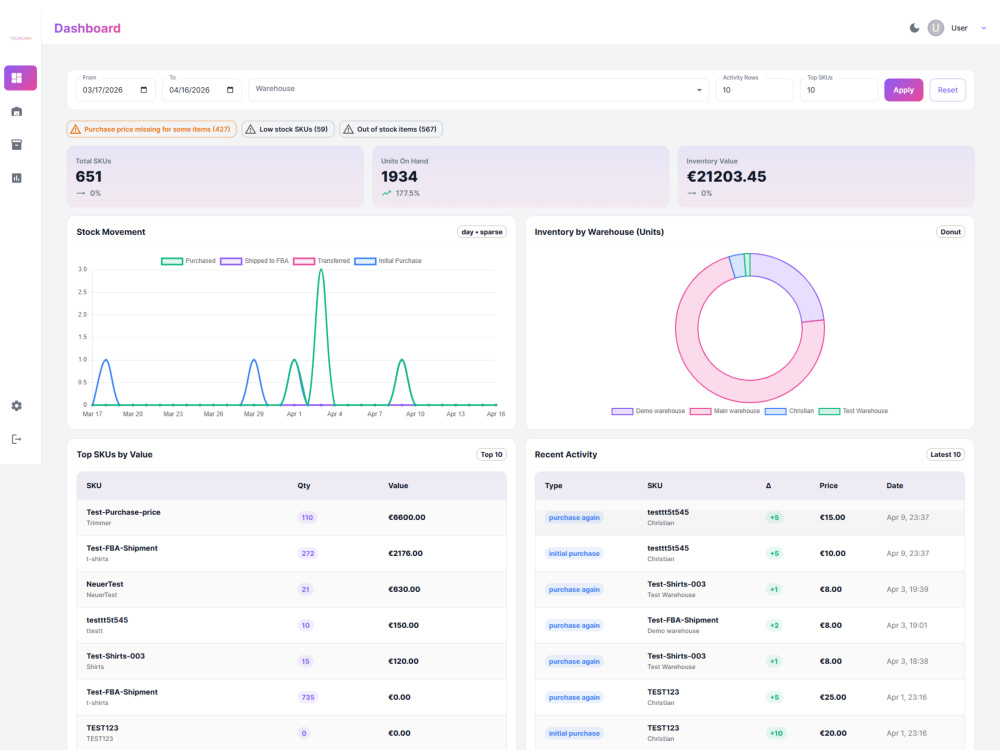Open the inventory archive box sidebar icon
Image resolution: width=1000 pixels, height=750 pixels.
pyautogui.click(x=17, y=145)
